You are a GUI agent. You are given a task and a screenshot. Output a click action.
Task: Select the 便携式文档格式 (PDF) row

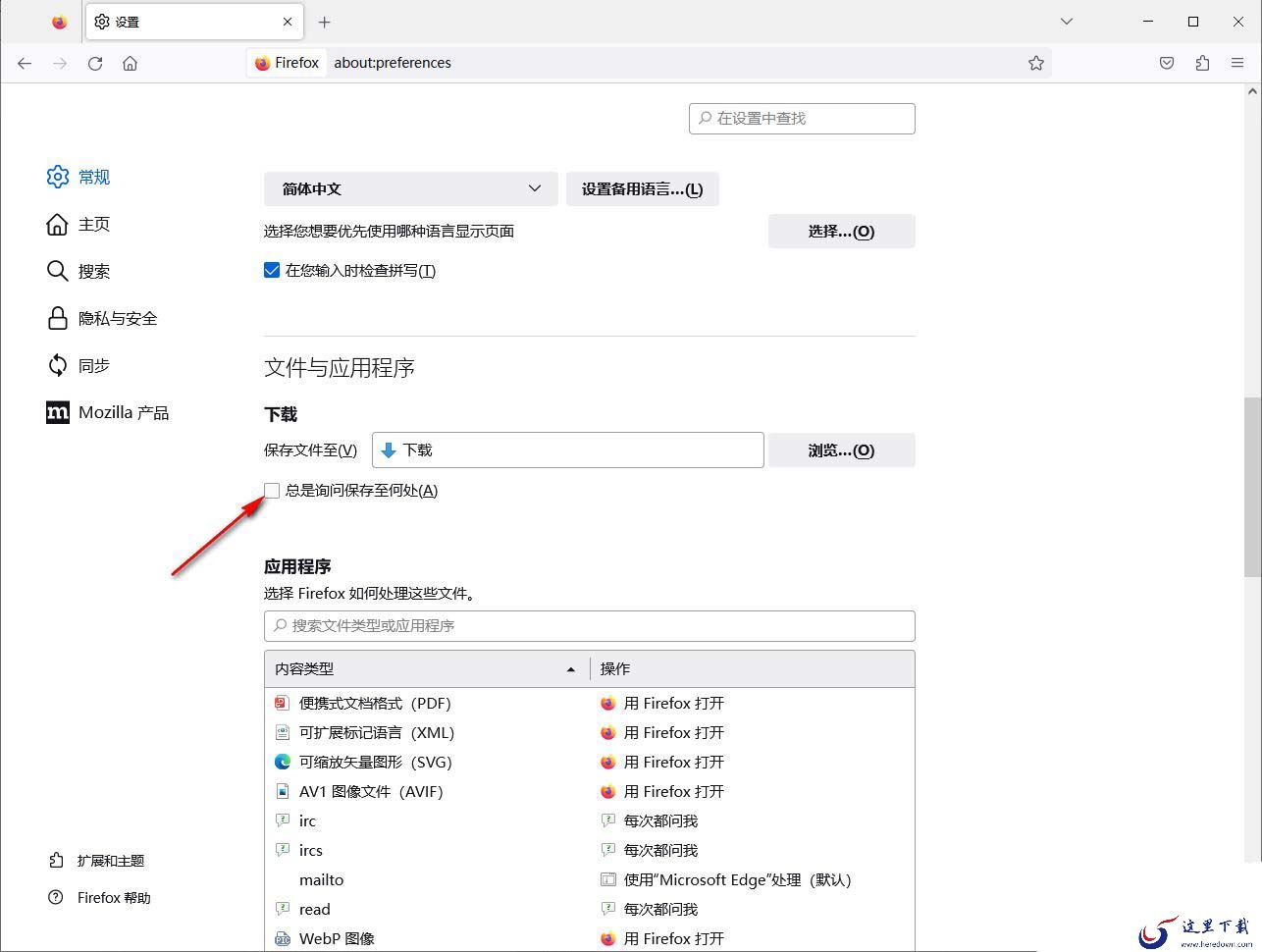(590, 703)
